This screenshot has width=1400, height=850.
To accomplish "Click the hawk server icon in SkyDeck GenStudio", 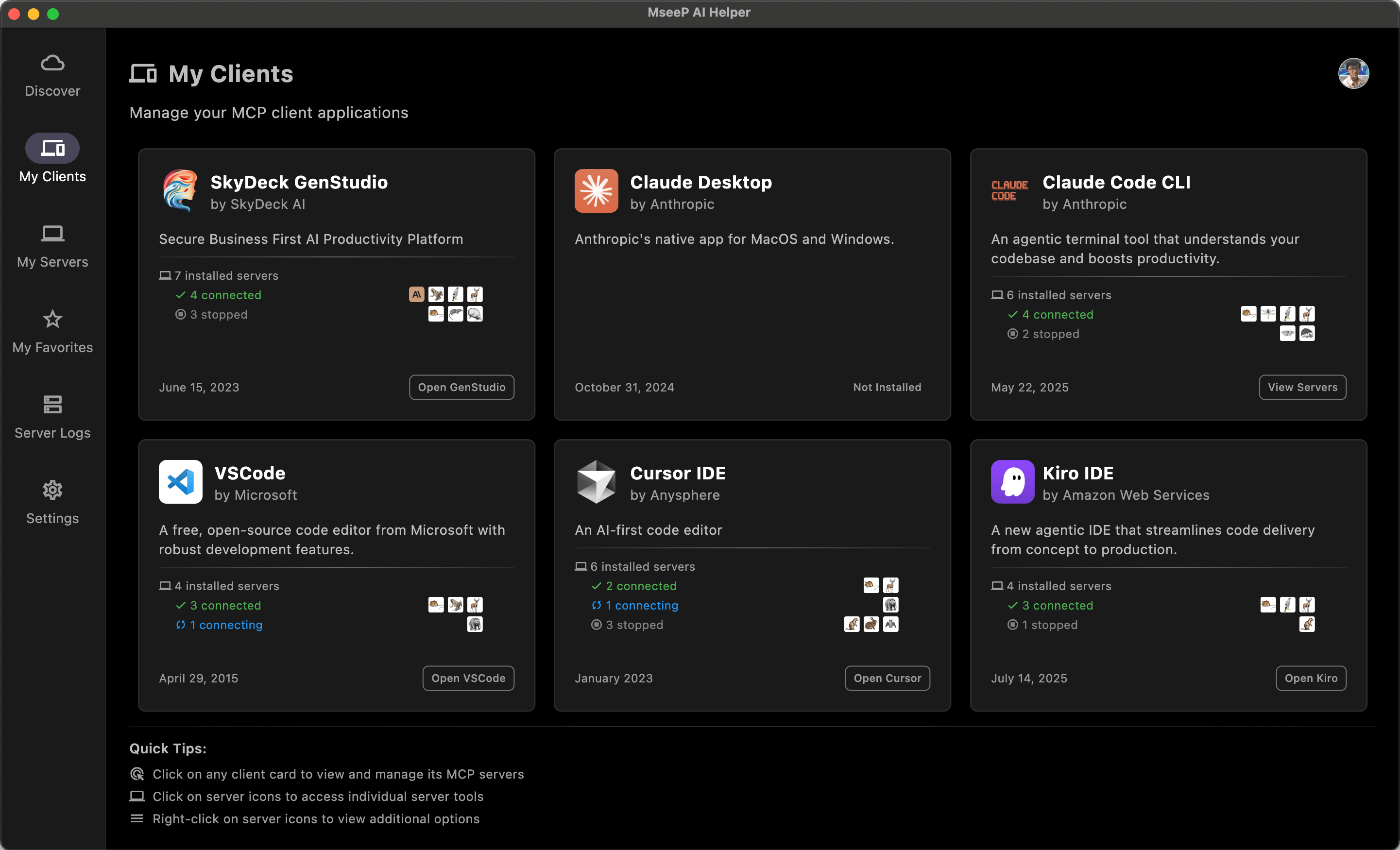I will 455,294.
